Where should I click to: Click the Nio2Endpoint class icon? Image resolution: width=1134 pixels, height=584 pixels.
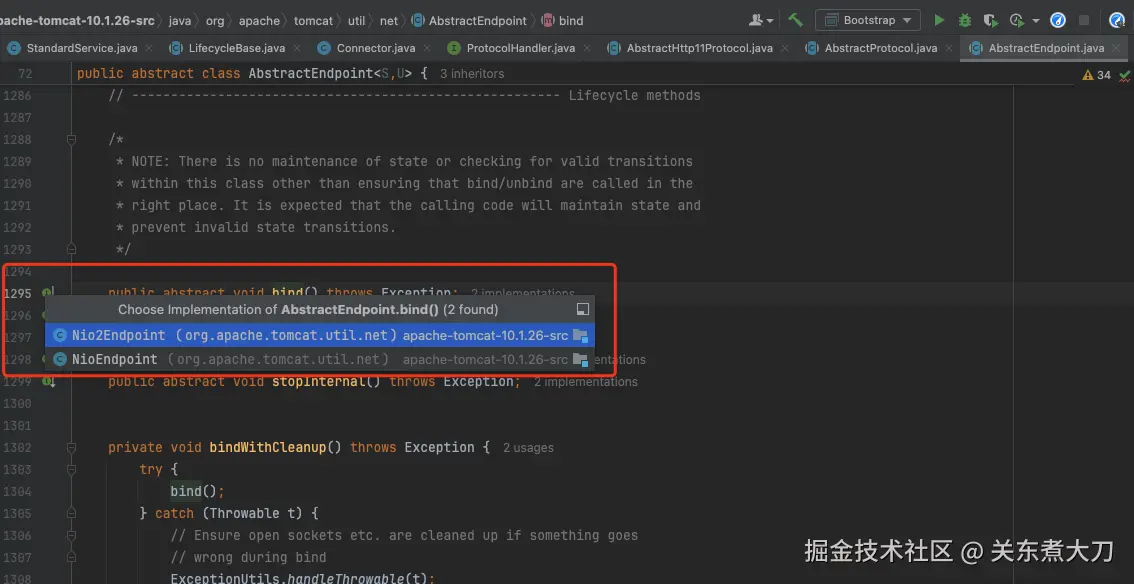[x=60, y=335]
